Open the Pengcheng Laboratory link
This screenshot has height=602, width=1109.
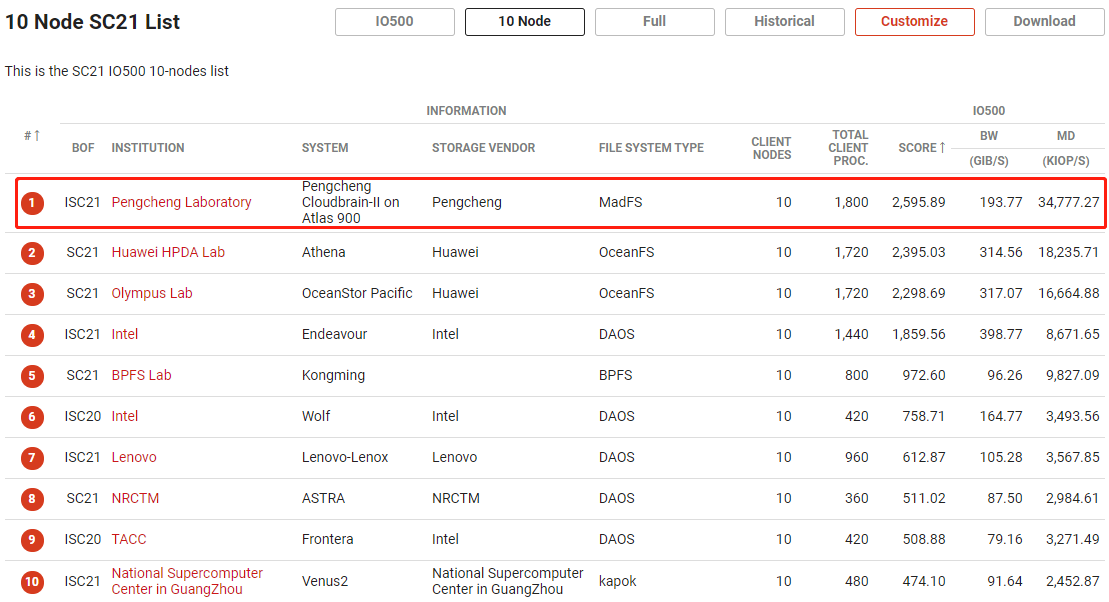181,202
